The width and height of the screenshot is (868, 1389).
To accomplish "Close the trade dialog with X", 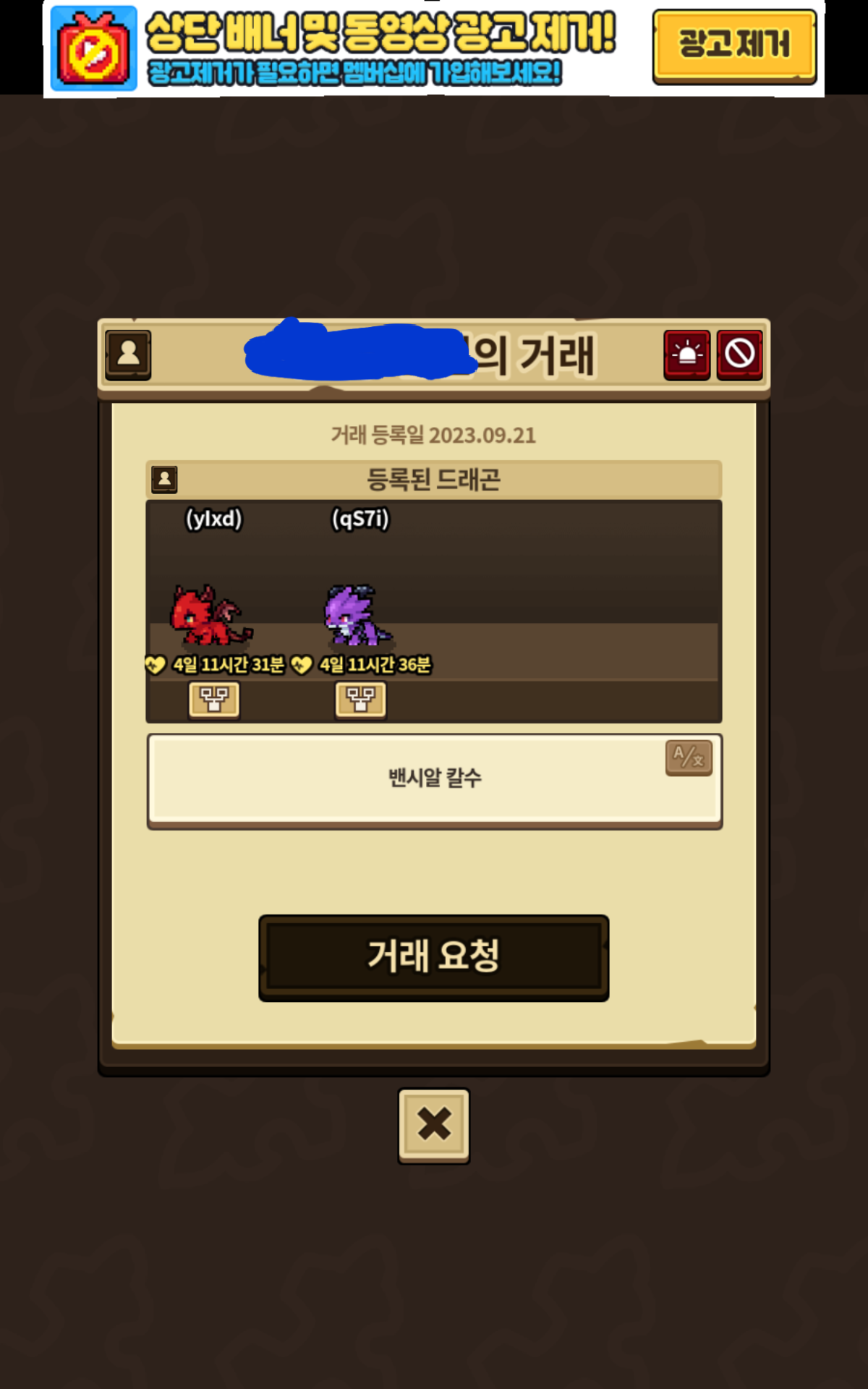I will (434, 1126).
